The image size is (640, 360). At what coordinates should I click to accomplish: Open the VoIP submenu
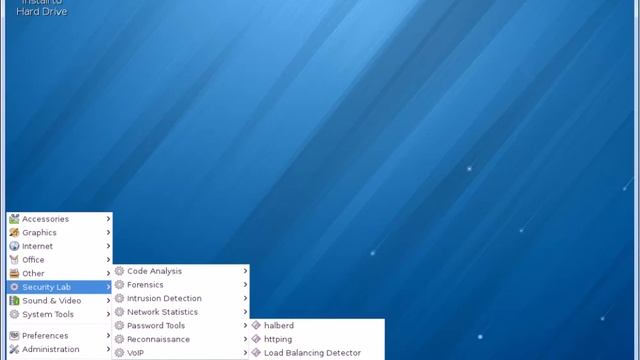point(181,353)
